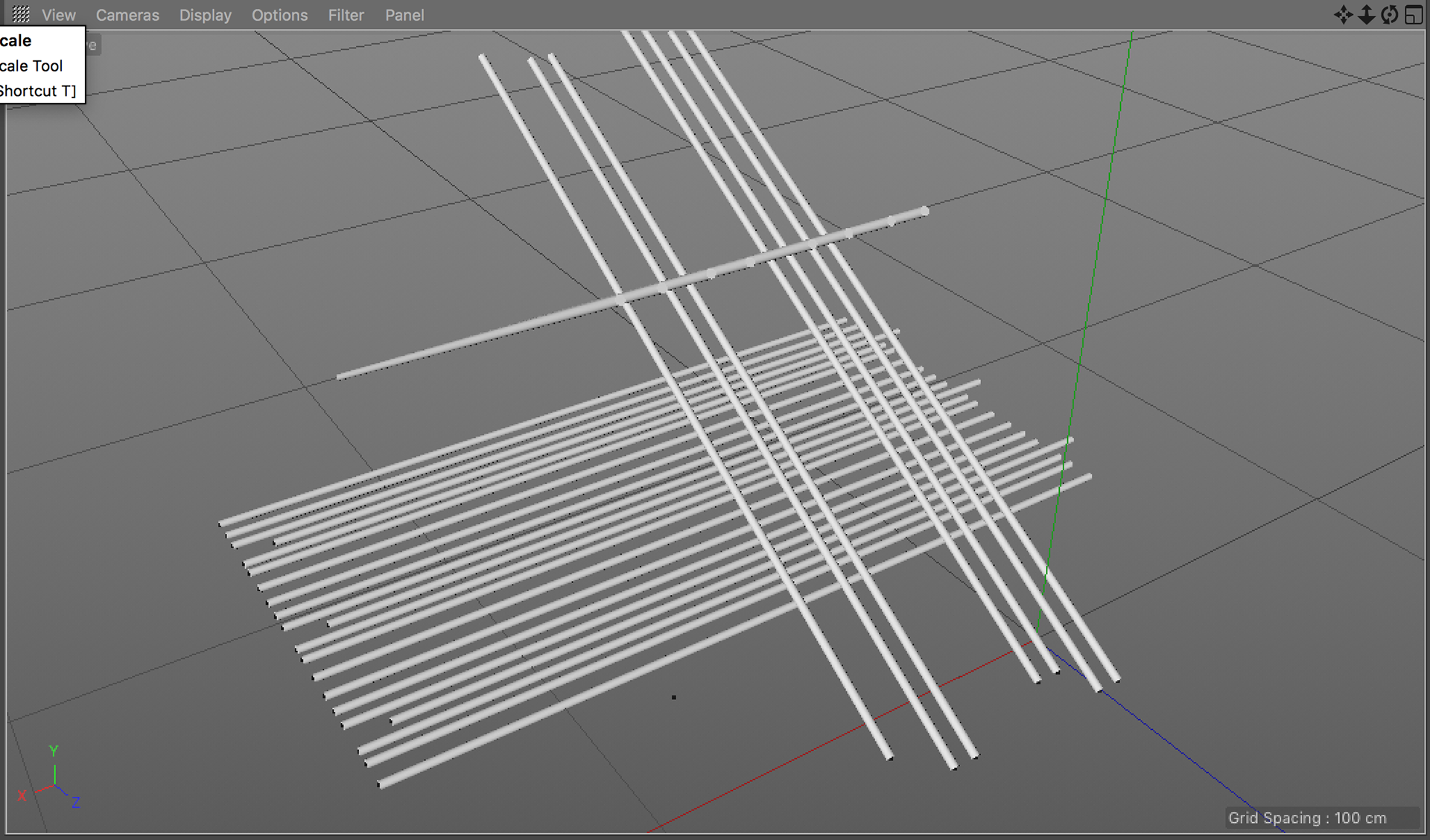This screenshot has height=840, width=1430.
Task: Open the Cameras menu
Action: coord(127,15)
